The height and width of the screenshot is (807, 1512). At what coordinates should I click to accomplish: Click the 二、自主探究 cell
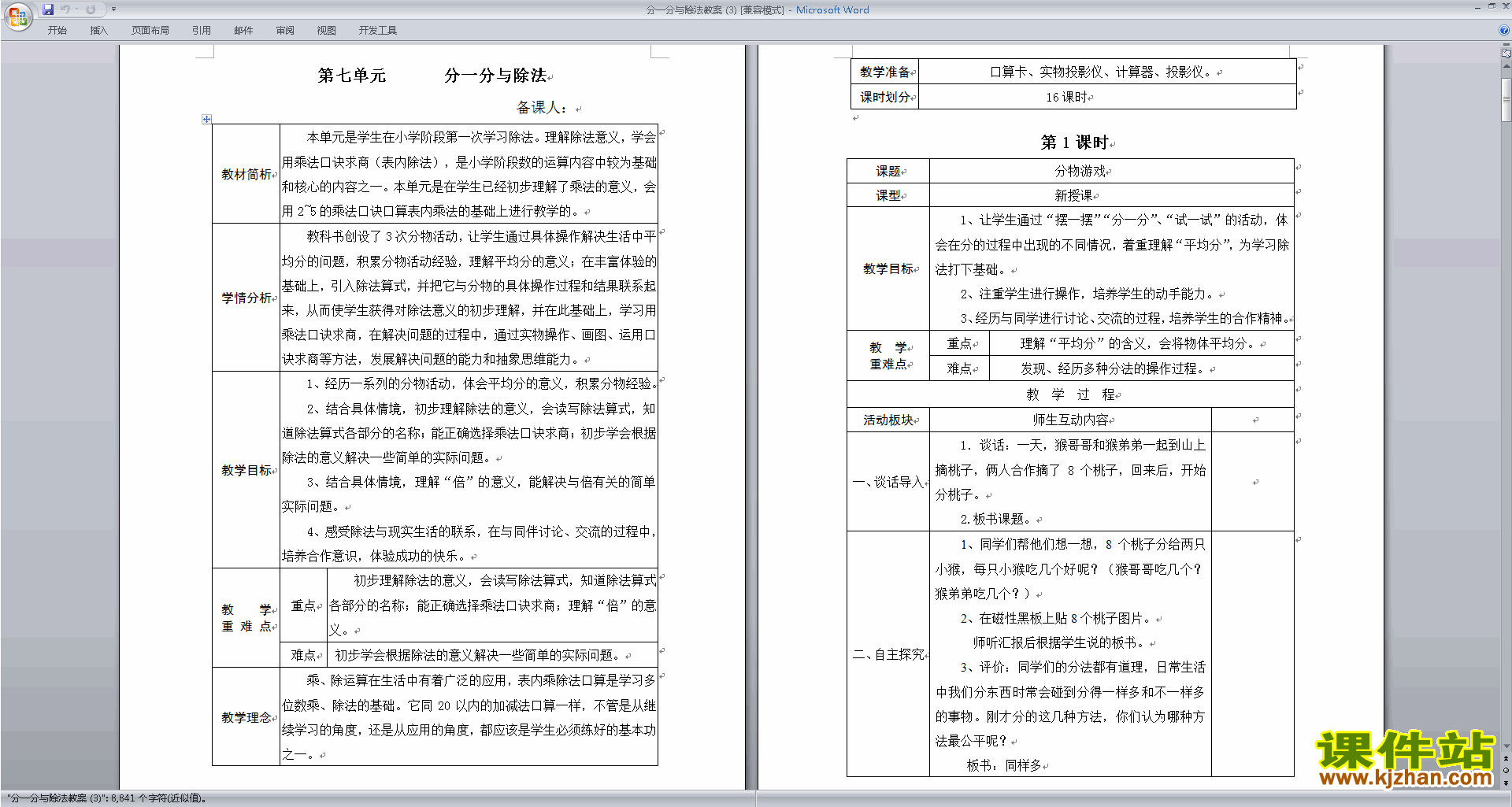tap(888, 654)
